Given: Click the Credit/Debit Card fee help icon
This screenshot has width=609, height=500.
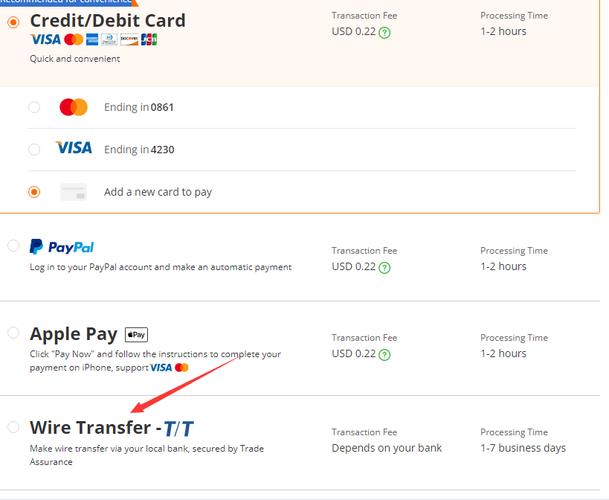Looking at the screenshot, I should coord(384,32).
